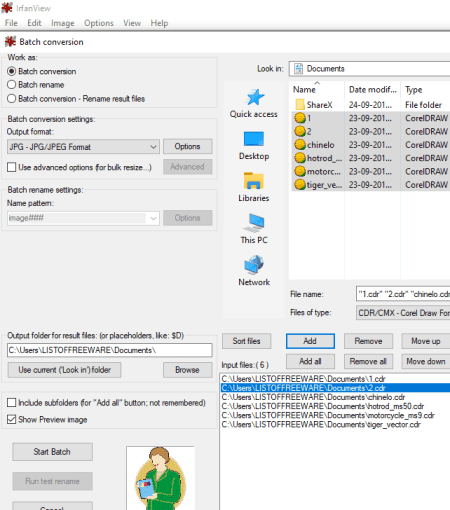Toggle Include subfolders checkbox

12,403
